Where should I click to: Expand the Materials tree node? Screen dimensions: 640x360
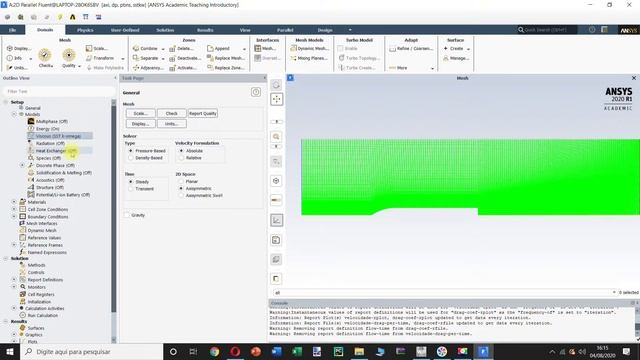(x=14, y=202)
